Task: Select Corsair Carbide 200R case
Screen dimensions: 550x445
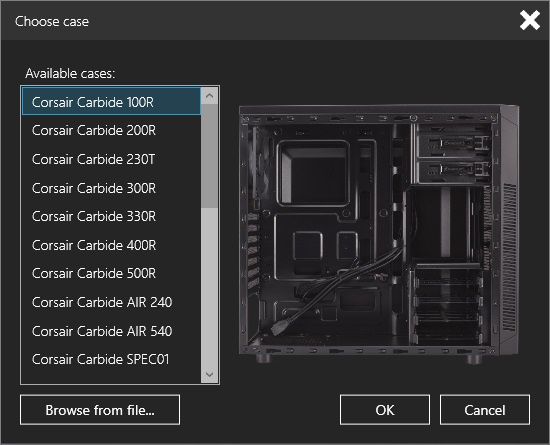Action: 111,130
